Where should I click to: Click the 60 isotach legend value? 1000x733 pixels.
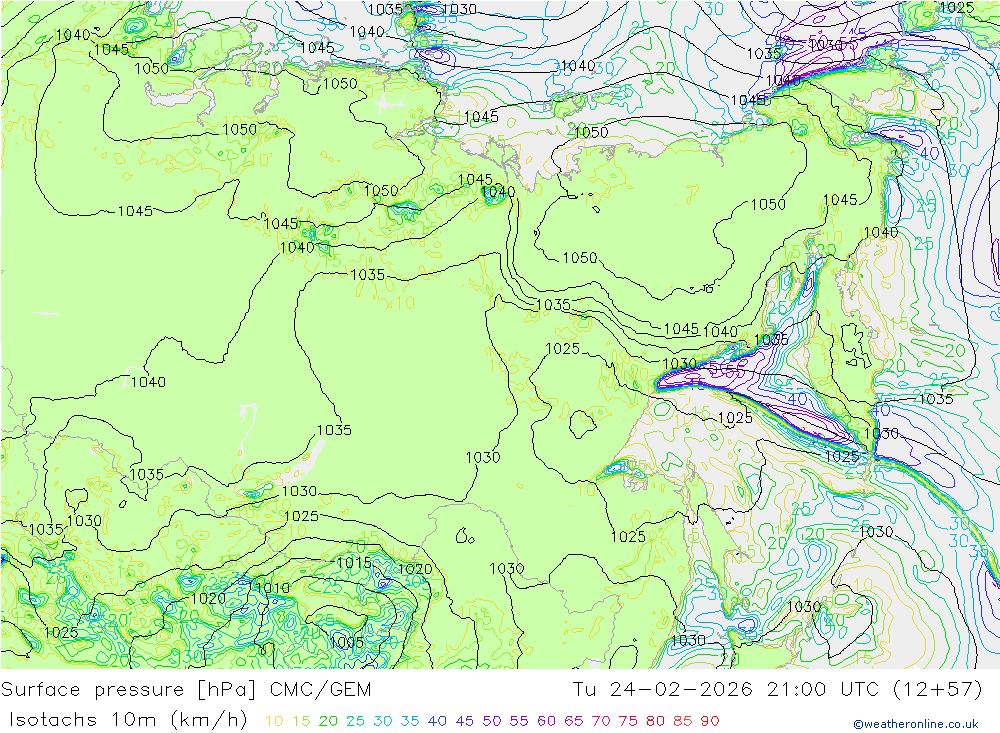pyautogui.click(x=547, y=721)
